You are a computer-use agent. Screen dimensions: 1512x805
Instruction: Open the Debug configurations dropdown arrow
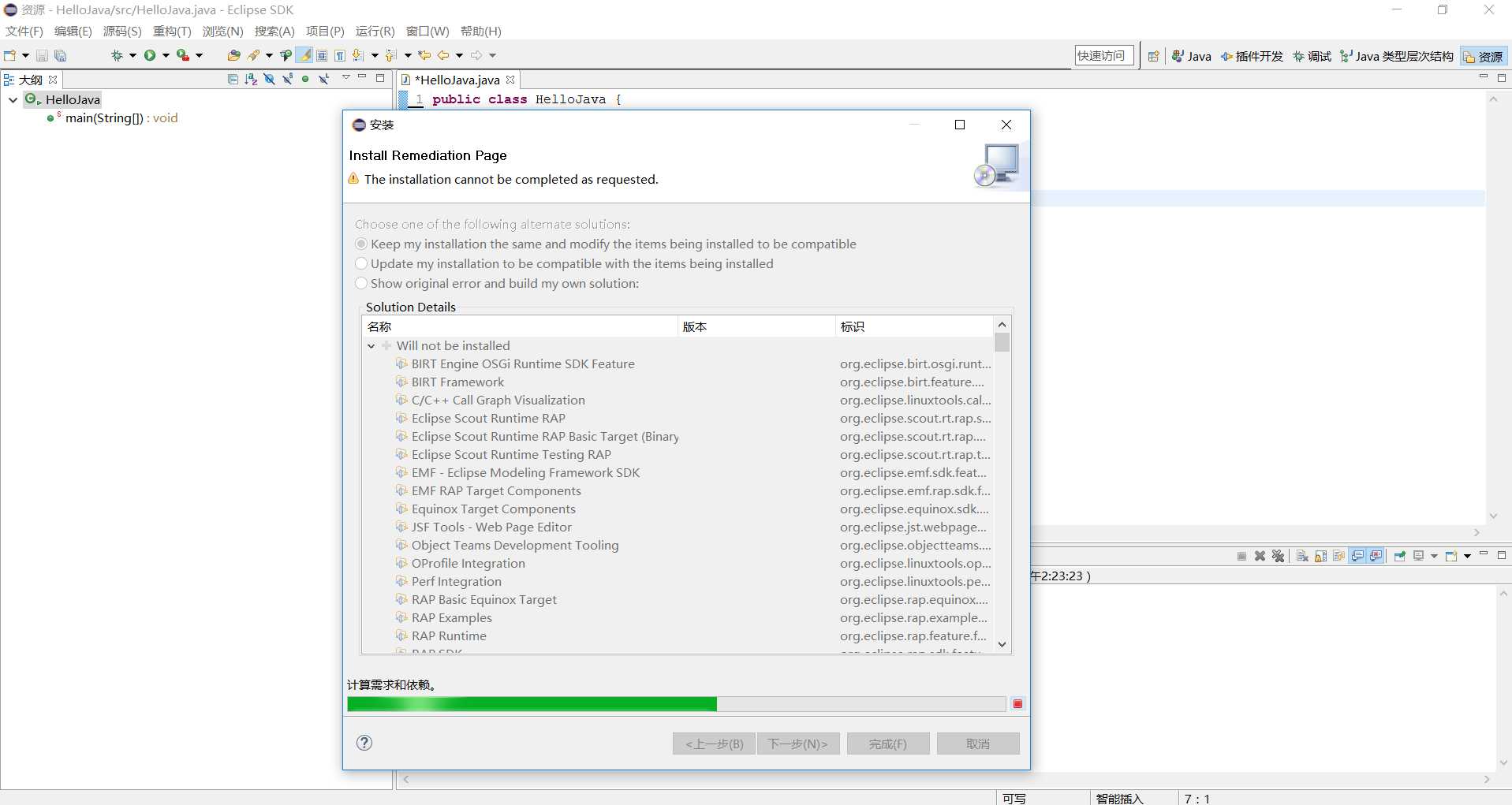[x=133, y=55]
